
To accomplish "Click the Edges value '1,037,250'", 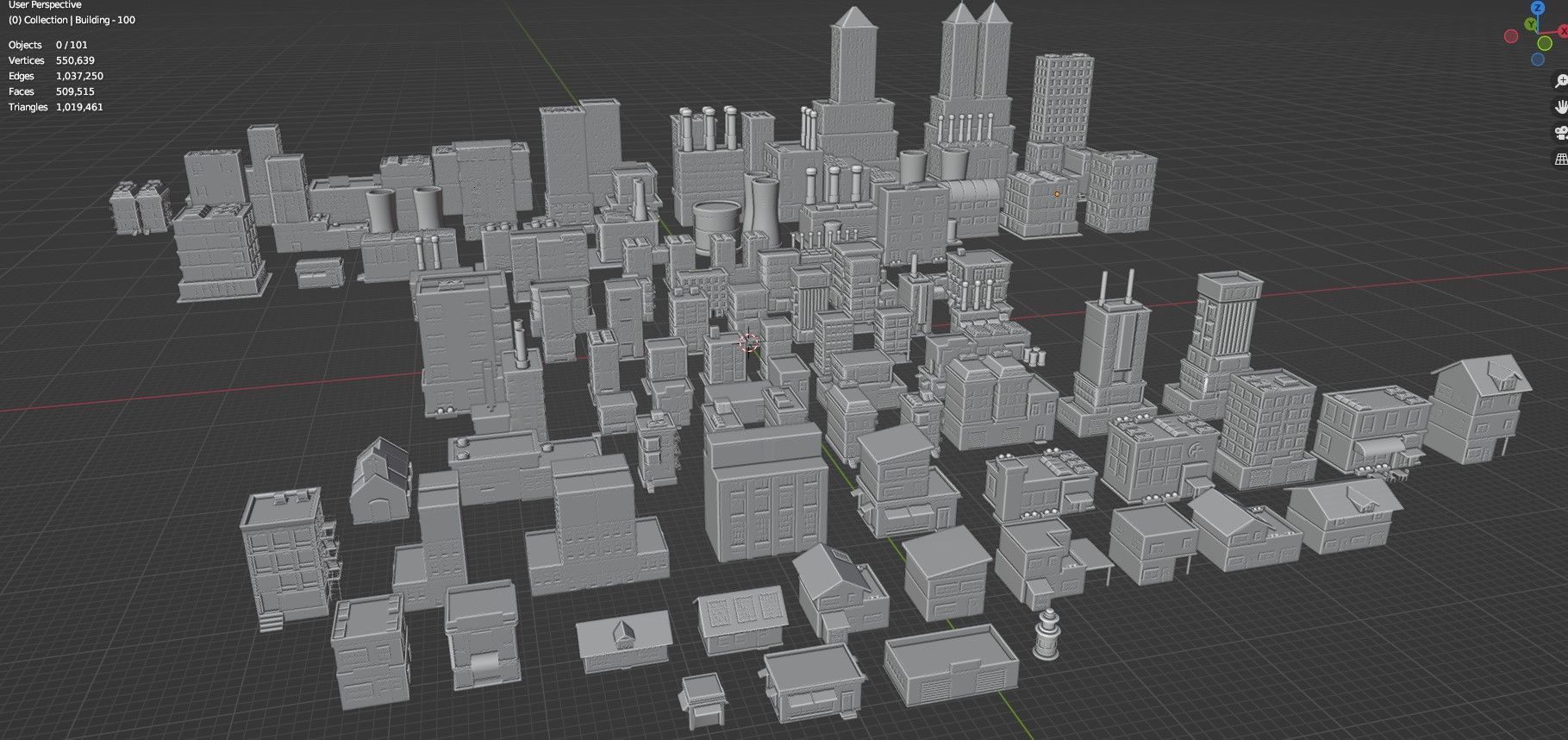I will click(x=79, y=76).
